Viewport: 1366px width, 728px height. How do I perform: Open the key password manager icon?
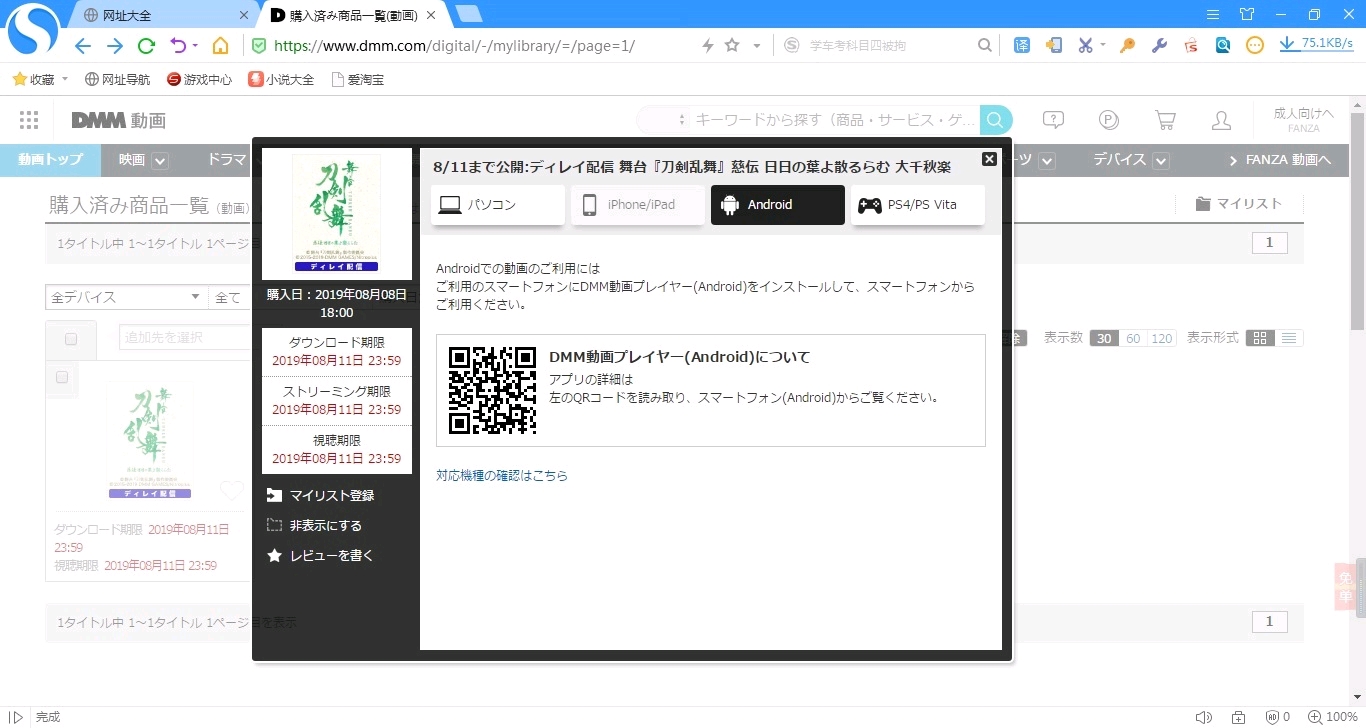[1128, 45]
